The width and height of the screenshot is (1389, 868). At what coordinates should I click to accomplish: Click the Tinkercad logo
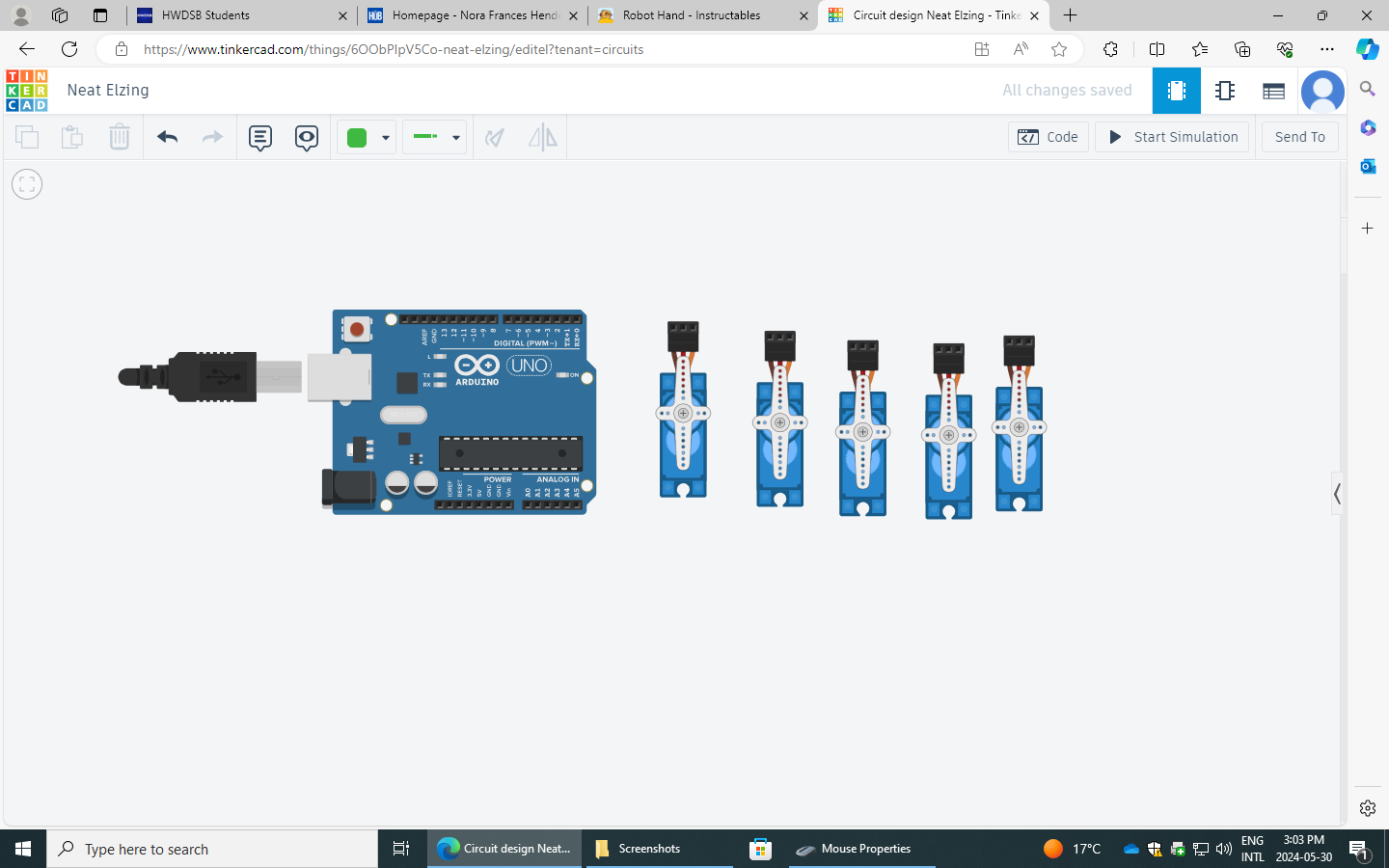(x=27, y=91)
